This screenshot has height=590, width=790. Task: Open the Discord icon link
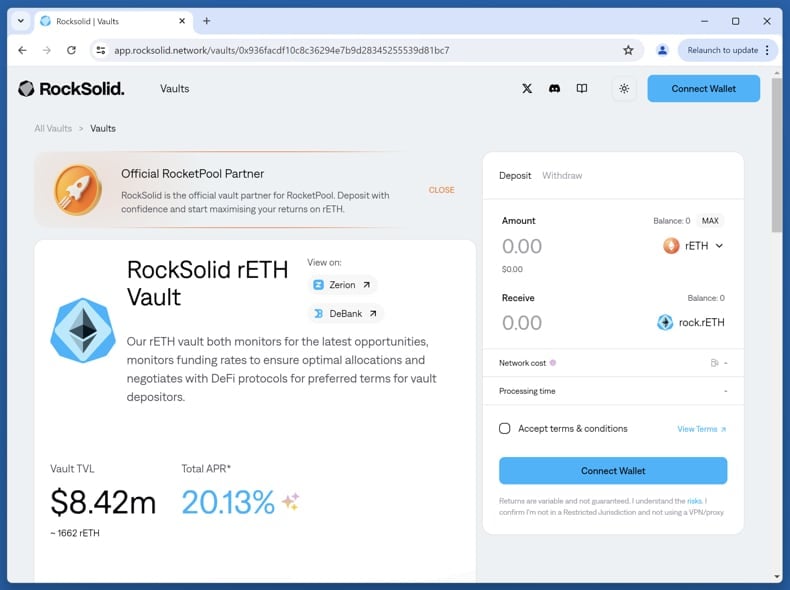pyautogui.click(x=554, y=89)
